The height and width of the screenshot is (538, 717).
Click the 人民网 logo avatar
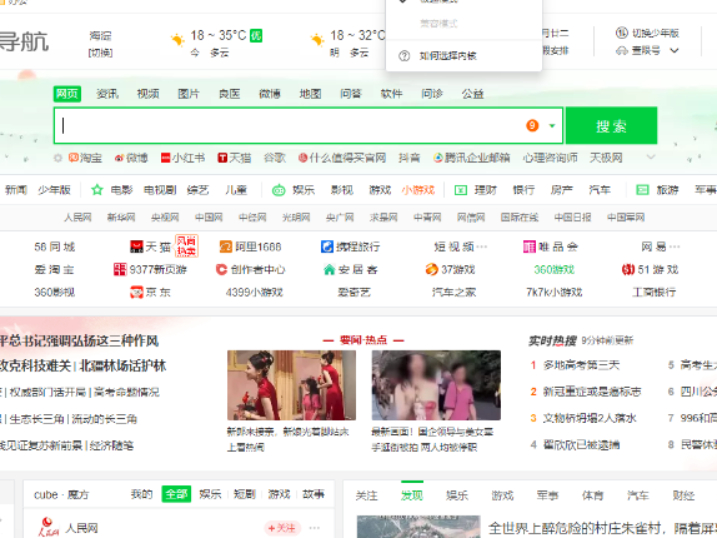(48, 527)
